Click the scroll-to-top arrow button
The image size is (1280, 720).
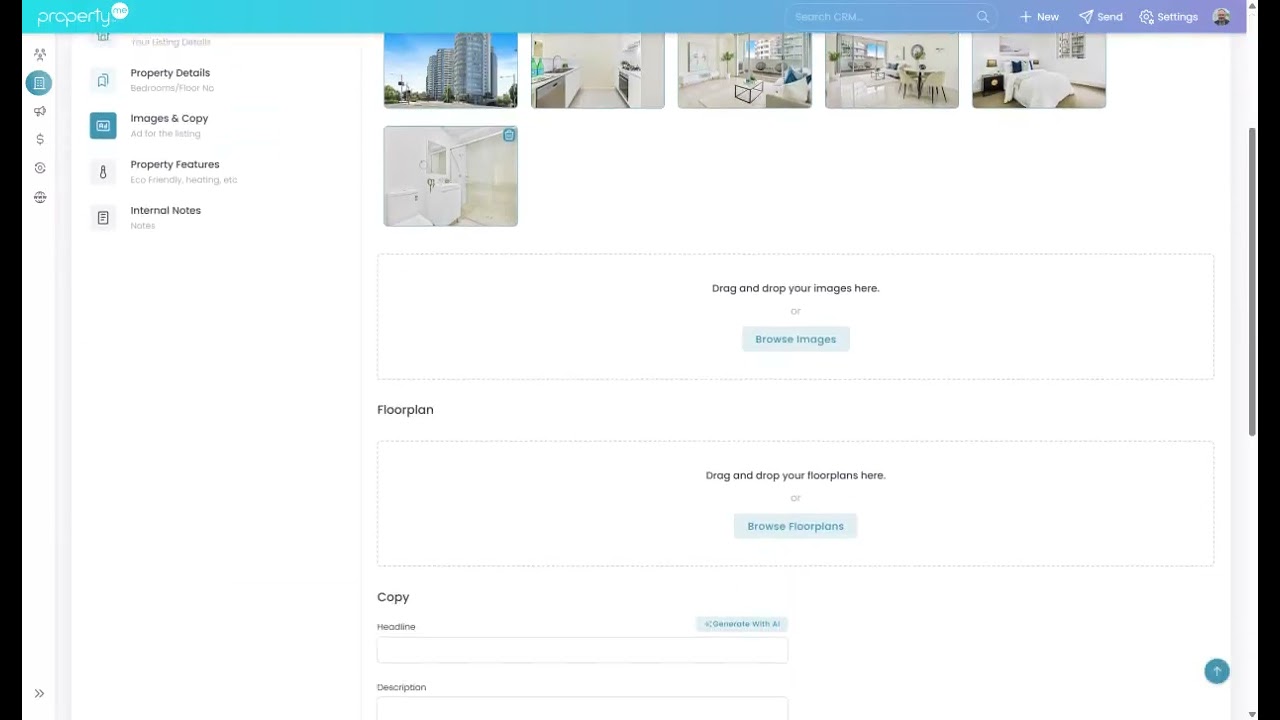[1217, 671]
